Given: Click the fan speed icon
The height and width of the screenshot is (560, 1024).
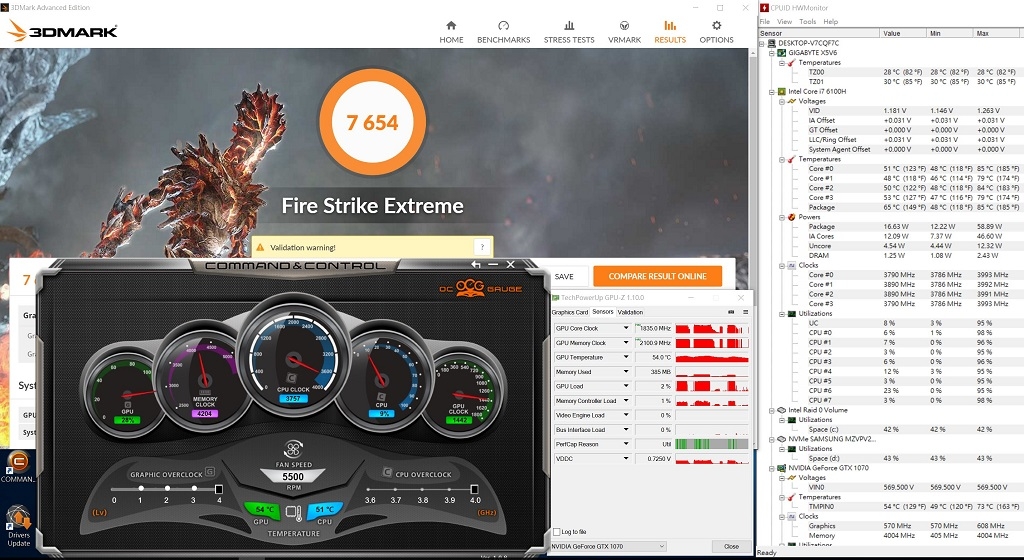Looking at the screenshot, I should pyautogui.click(x=293, y=449).
